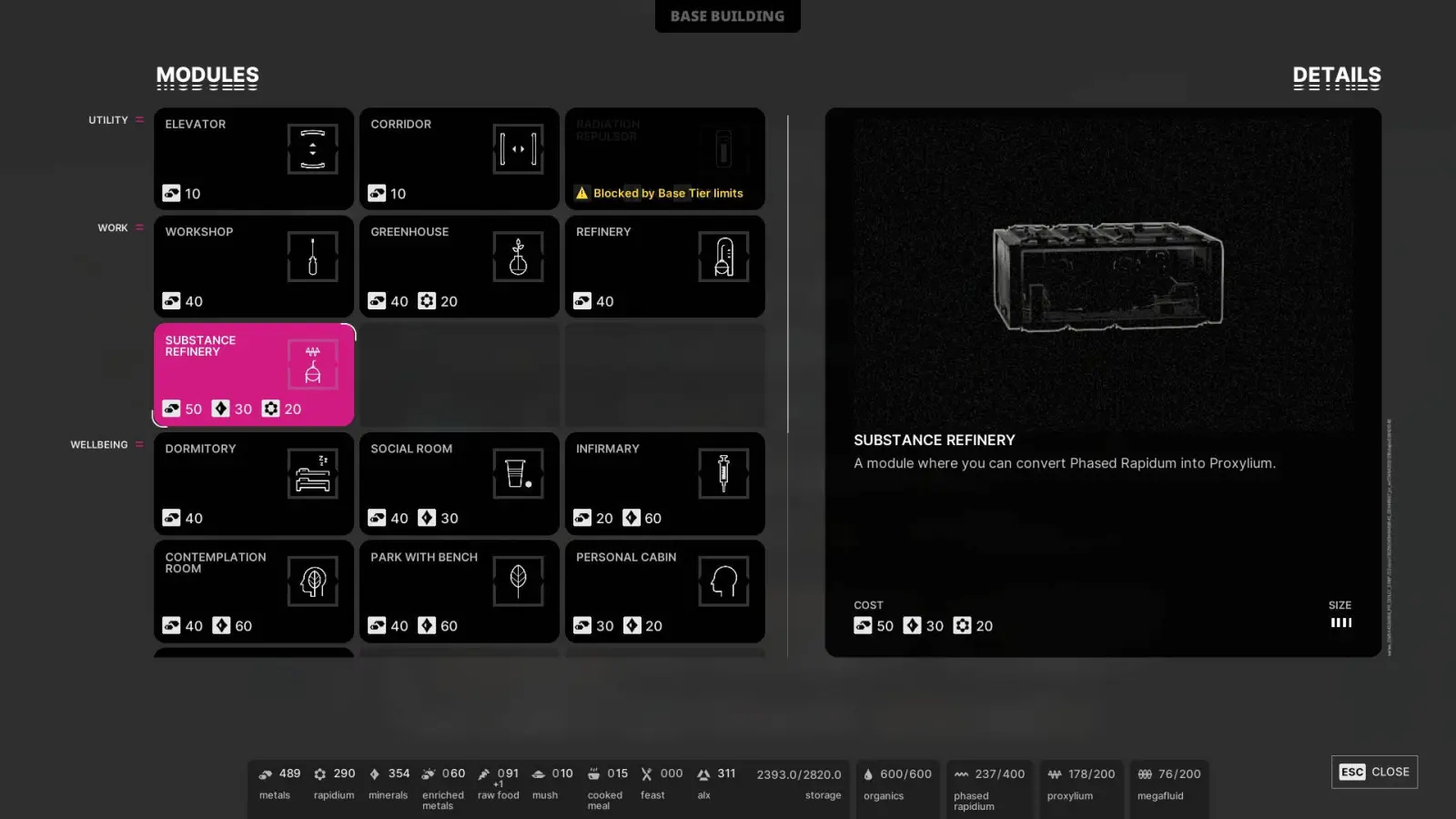Select the Elevator module icon
The image size is (1456, 819).
tap(313, 149)
